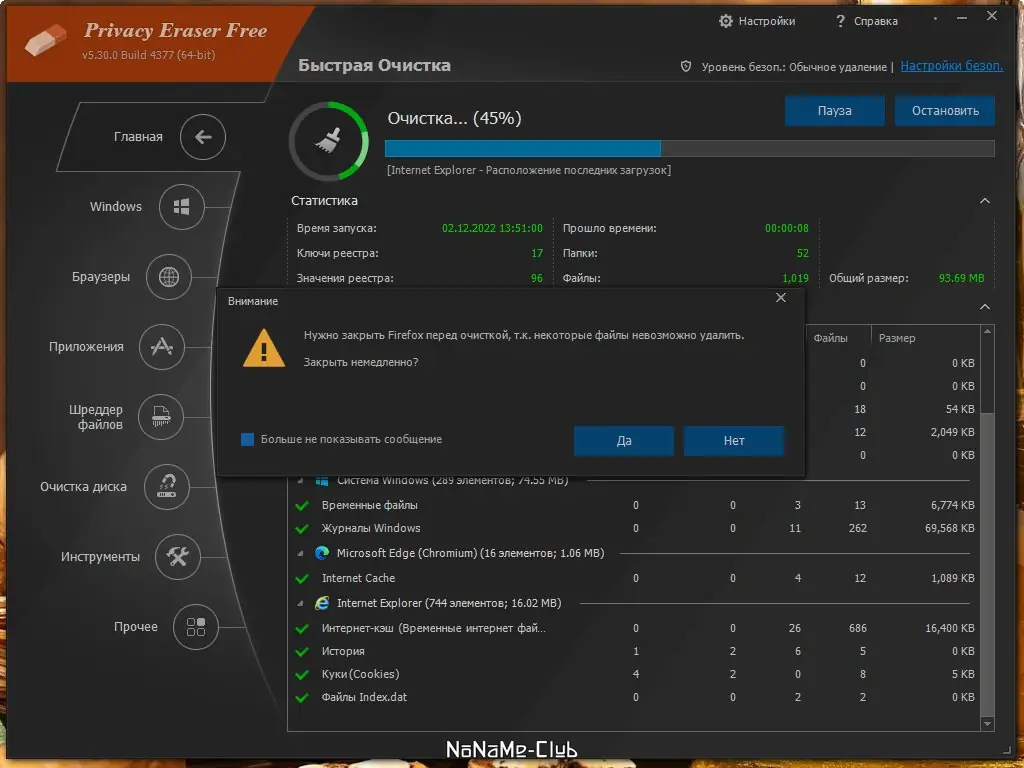Viewport: 1024px width, 768px height.
Task: Click the Настройки gear icon
Action: point(726,21)
